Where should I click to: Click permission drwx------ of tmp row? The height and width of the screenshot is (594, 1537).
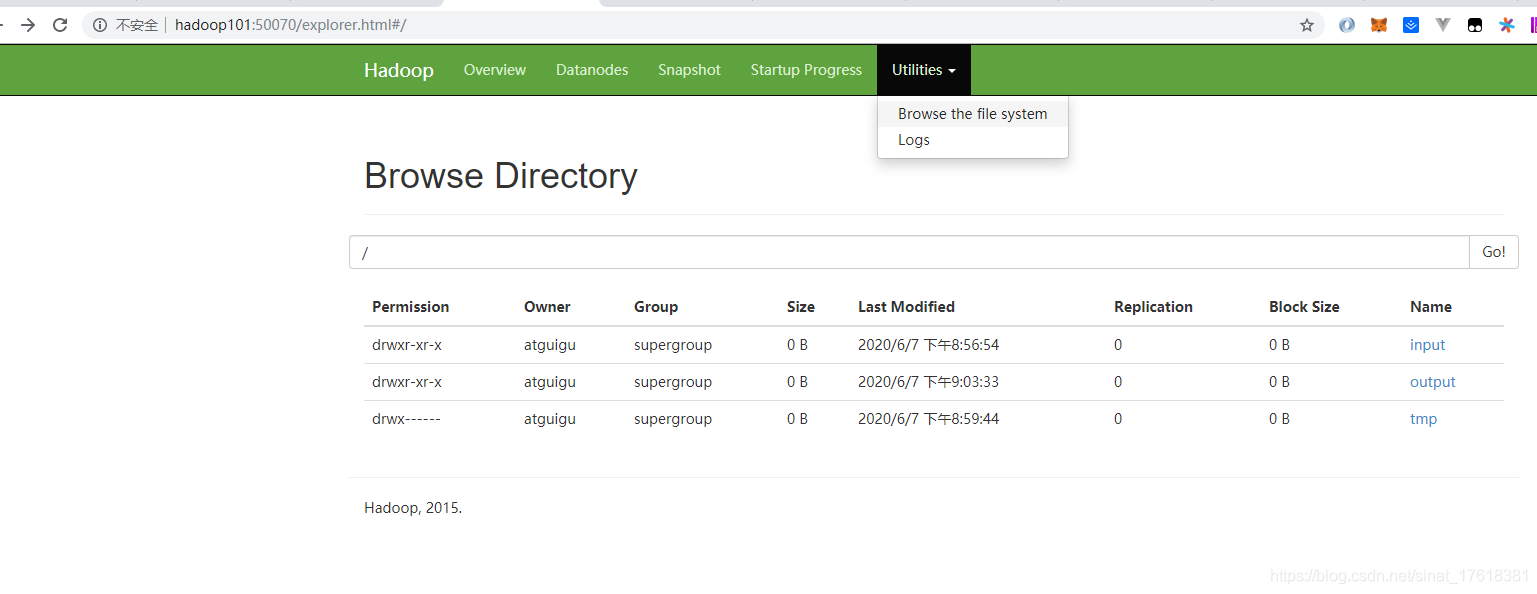click(406, 419)
